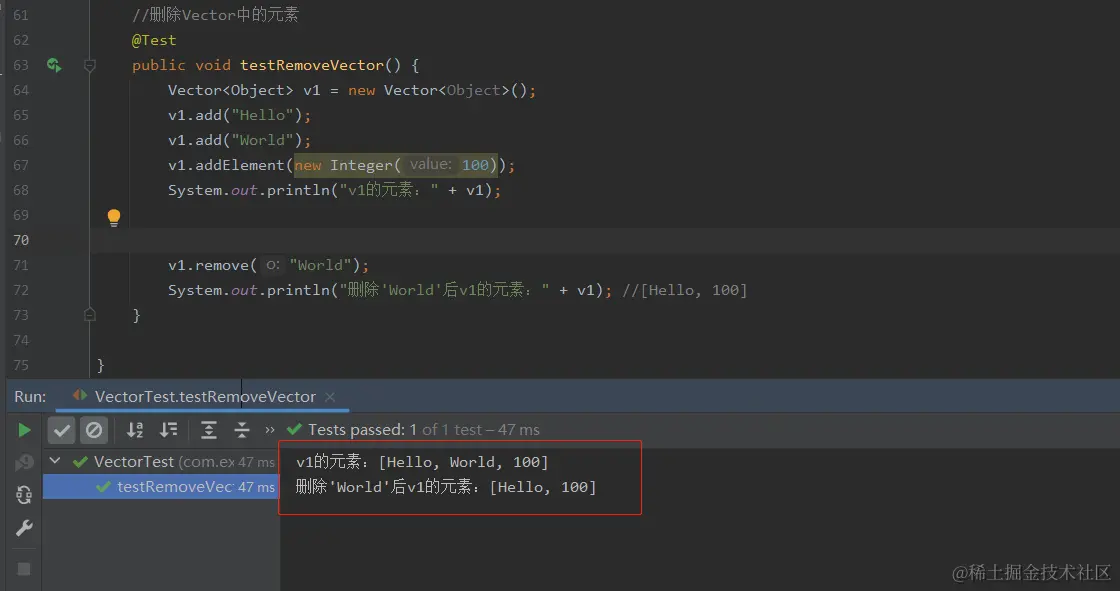Click line number 70 in gutter
The height and width of the screenshot is (591, 1120).
tap(21, 240)
